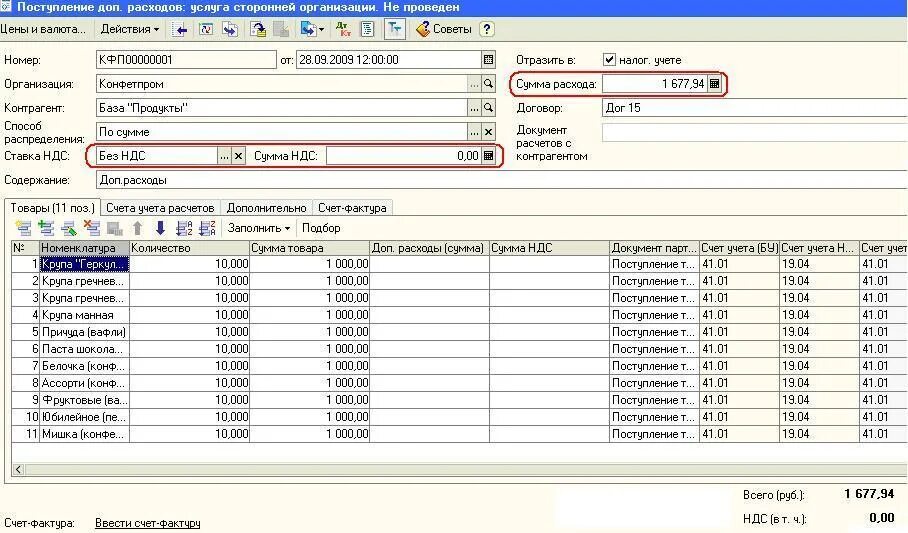The height and width of the screenshot is (533, 908).
Task: Click the Номер input field
Action: point(186,60)
